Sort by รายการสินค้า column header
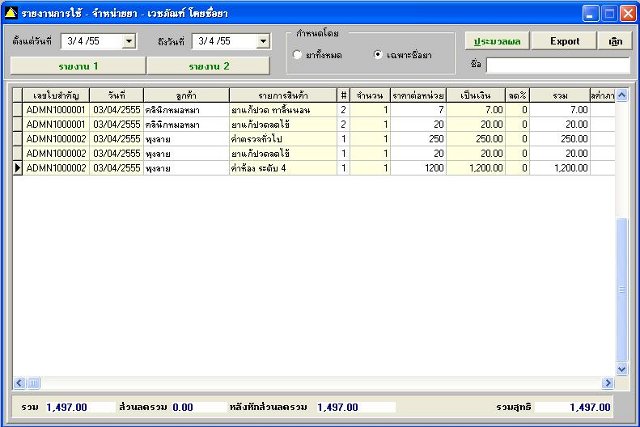This screenshot has height=427, width=640. (x=283, y=96)
